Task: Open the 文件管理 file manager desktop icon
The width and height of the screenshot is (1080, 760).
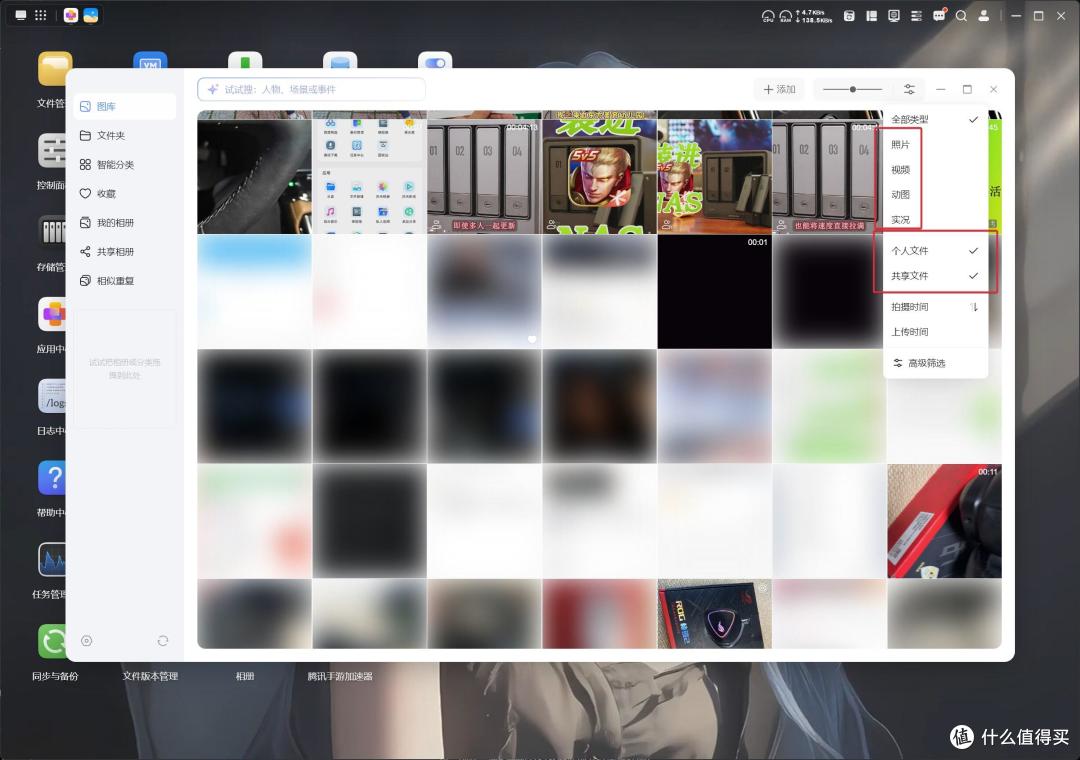Action: coord(53,69)
